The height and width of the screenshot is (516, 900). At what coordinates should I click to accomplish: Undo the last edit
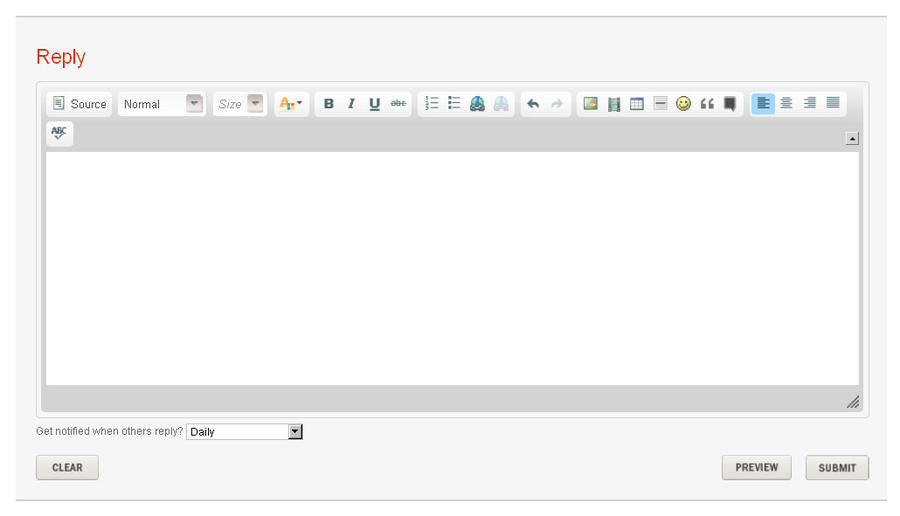[533, 104]
